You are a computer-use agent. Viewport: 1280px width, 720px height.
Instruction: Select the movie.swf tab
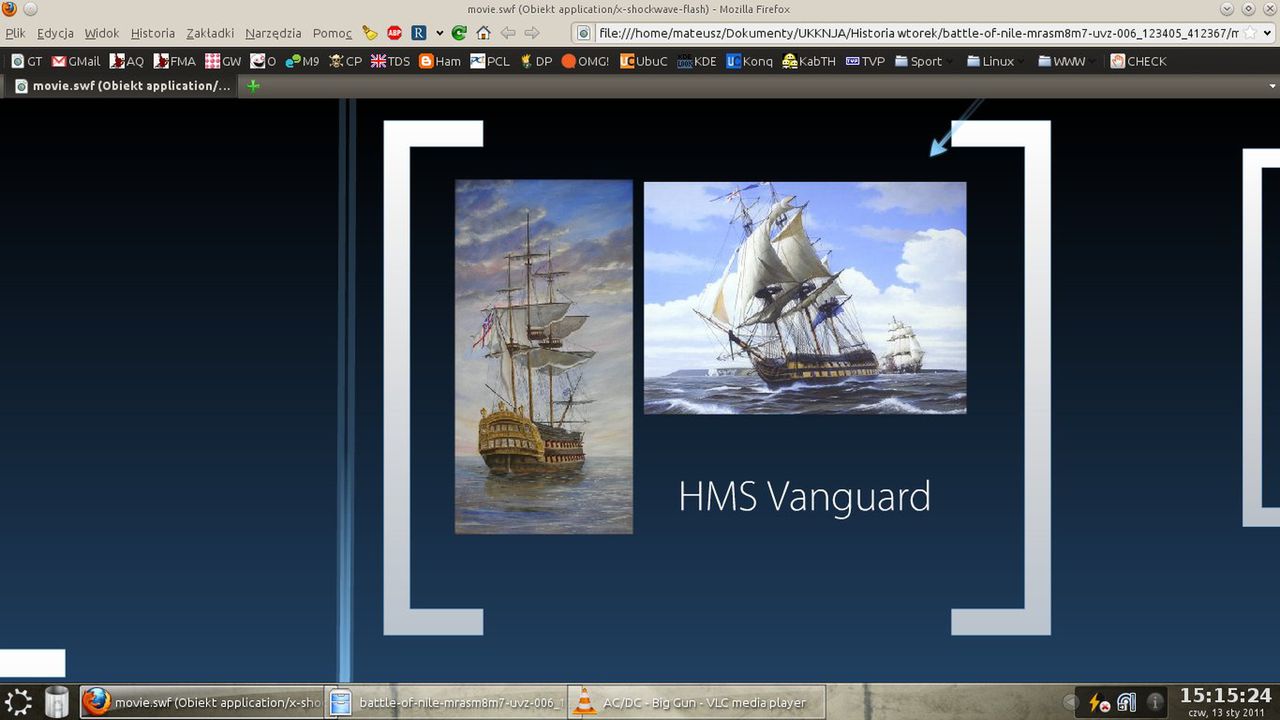pos(122,86)
